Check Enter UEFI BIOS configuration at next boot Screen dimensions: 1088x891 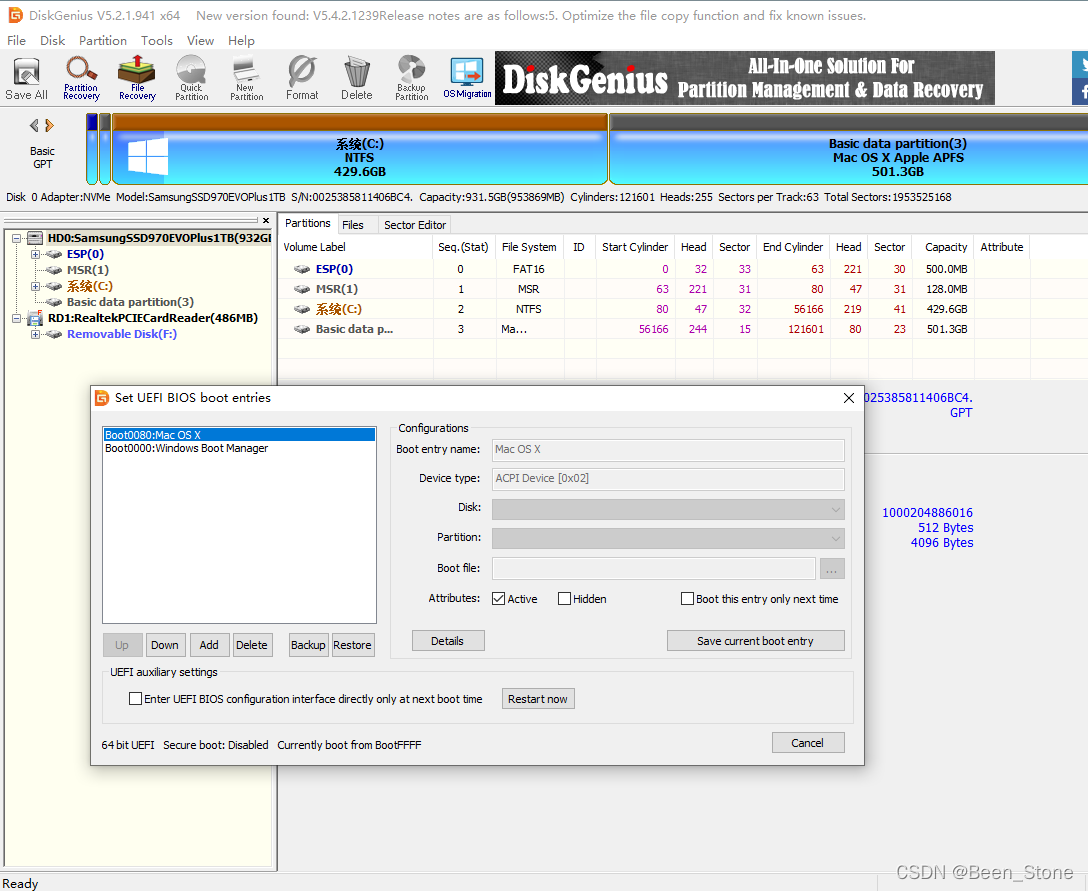(135, 699)
